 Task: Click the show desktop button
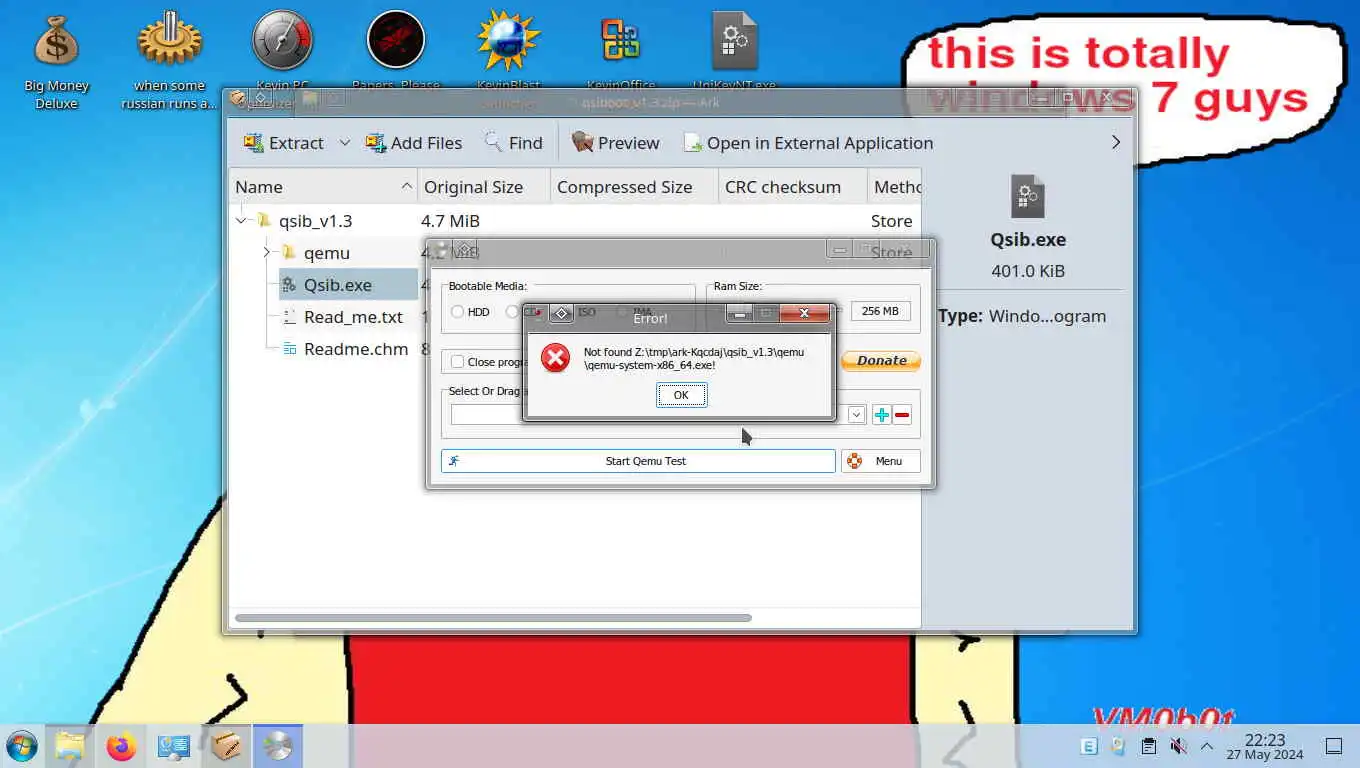(1333, 746)
